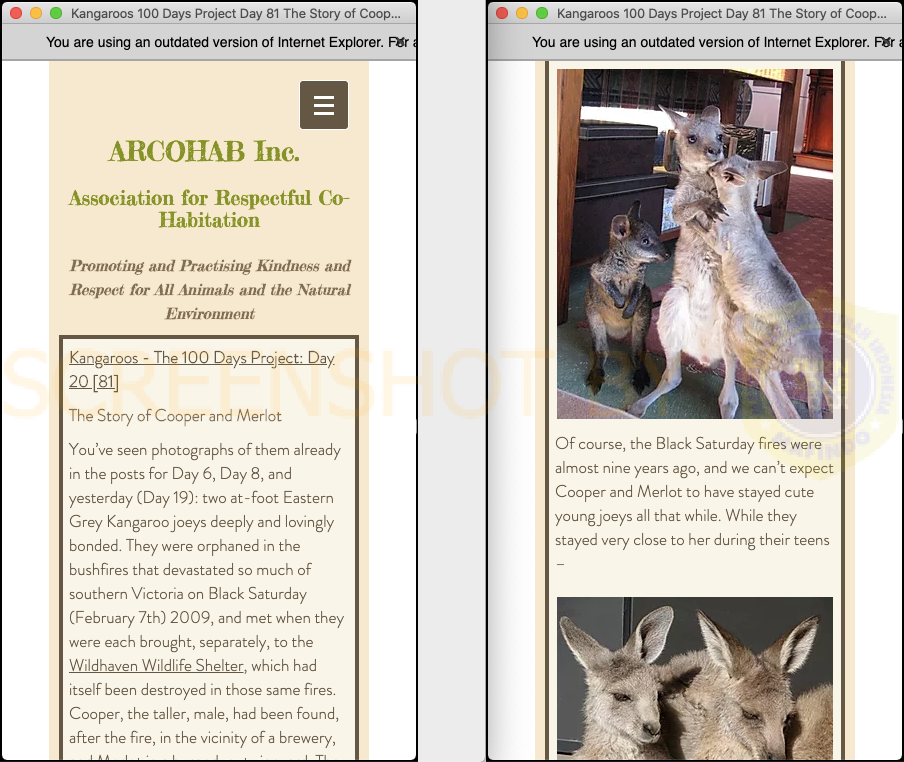
Task: Close the left browser window
Action: coord(16,13)
